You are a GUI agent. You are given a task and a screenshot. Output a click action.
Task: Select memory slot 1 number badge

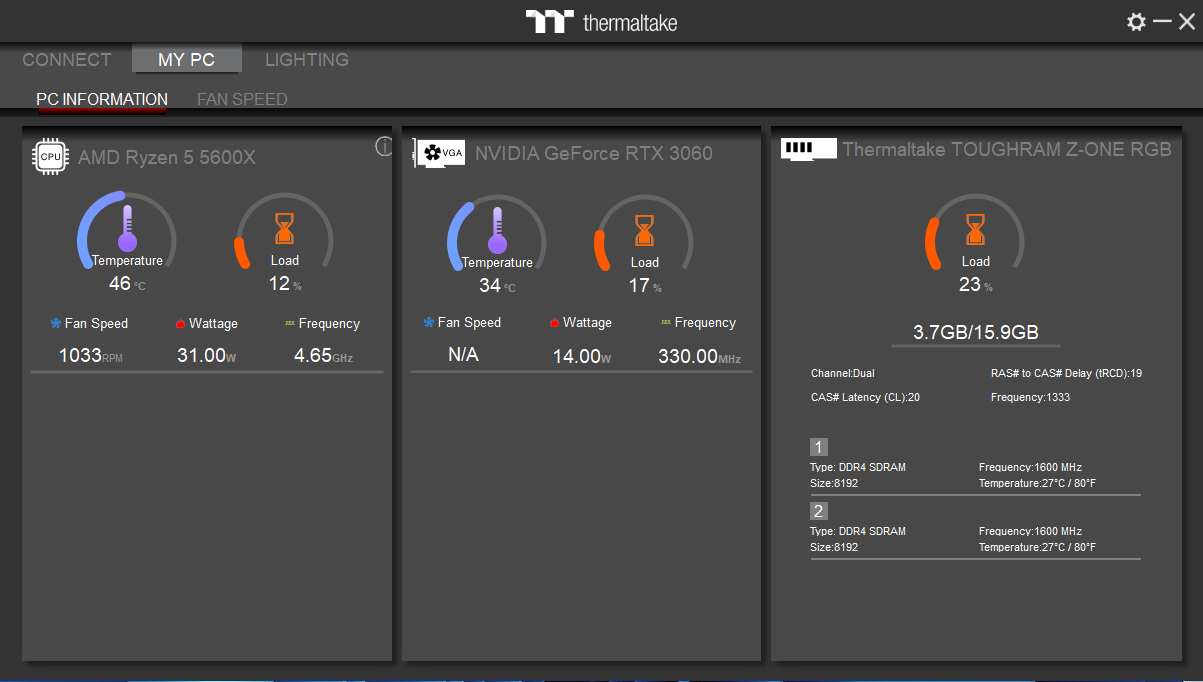(x=818, y=447)
